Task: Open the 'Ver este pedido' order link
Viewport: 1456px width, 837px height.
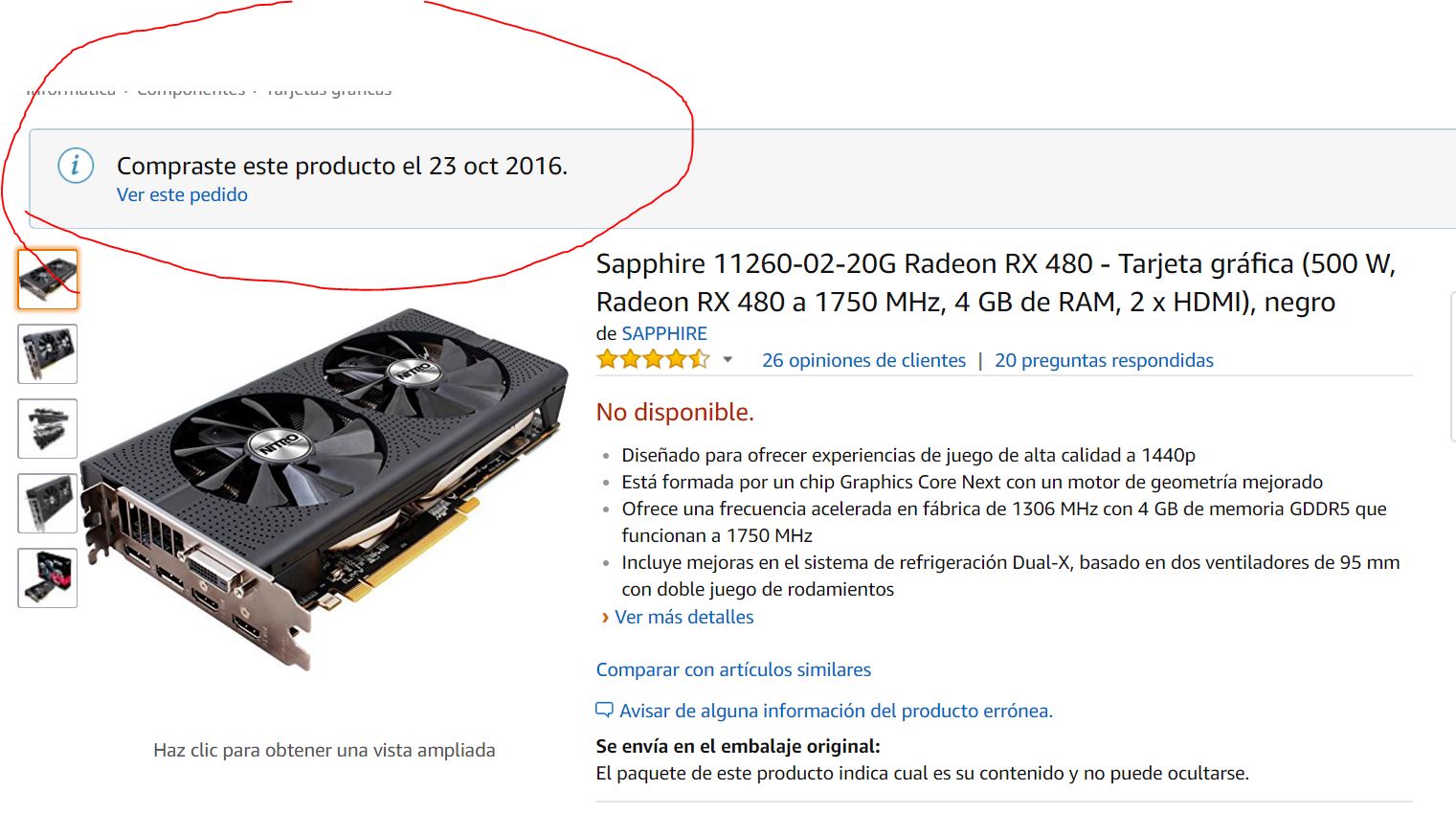Action: point(182,194)
